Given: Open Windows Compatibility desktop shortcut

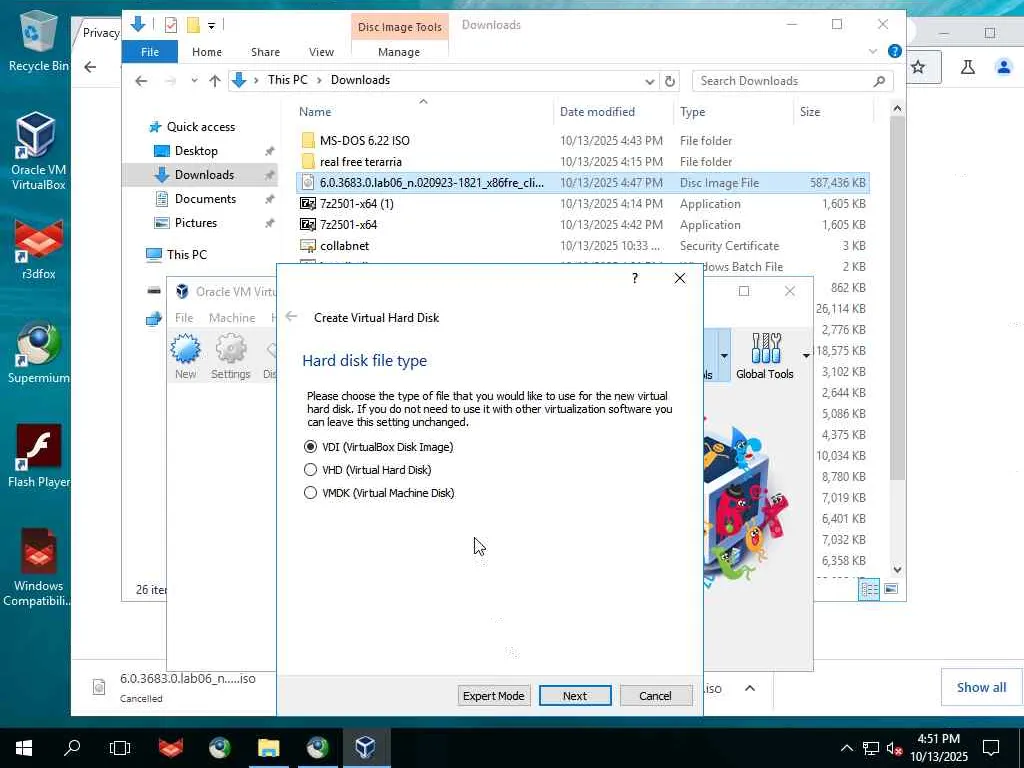Looking at the screenshot, I should [38, 568].
